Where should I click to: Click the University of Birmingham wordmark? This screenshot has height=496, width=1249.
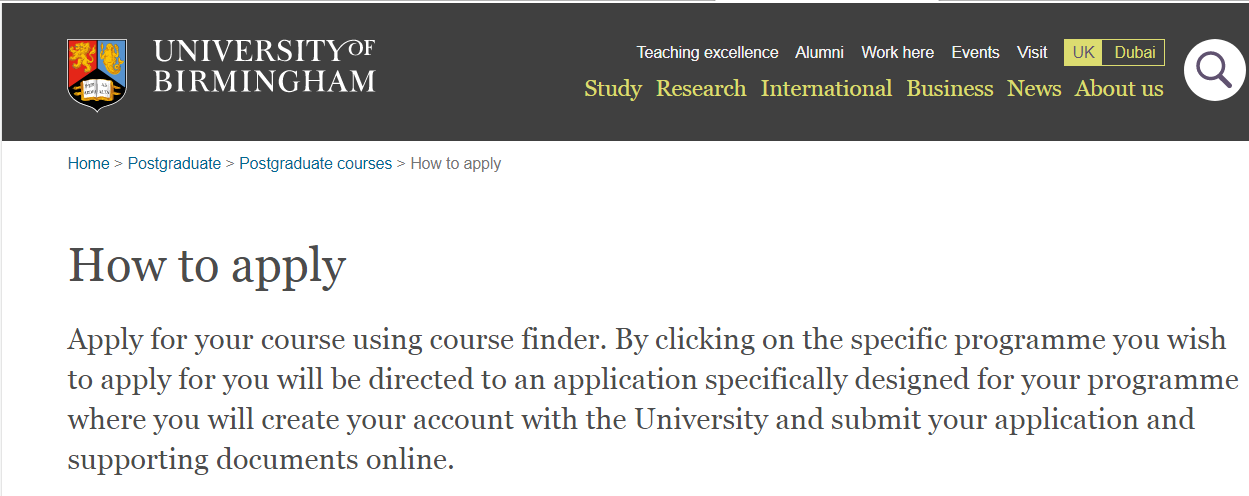tap(264, 67)
